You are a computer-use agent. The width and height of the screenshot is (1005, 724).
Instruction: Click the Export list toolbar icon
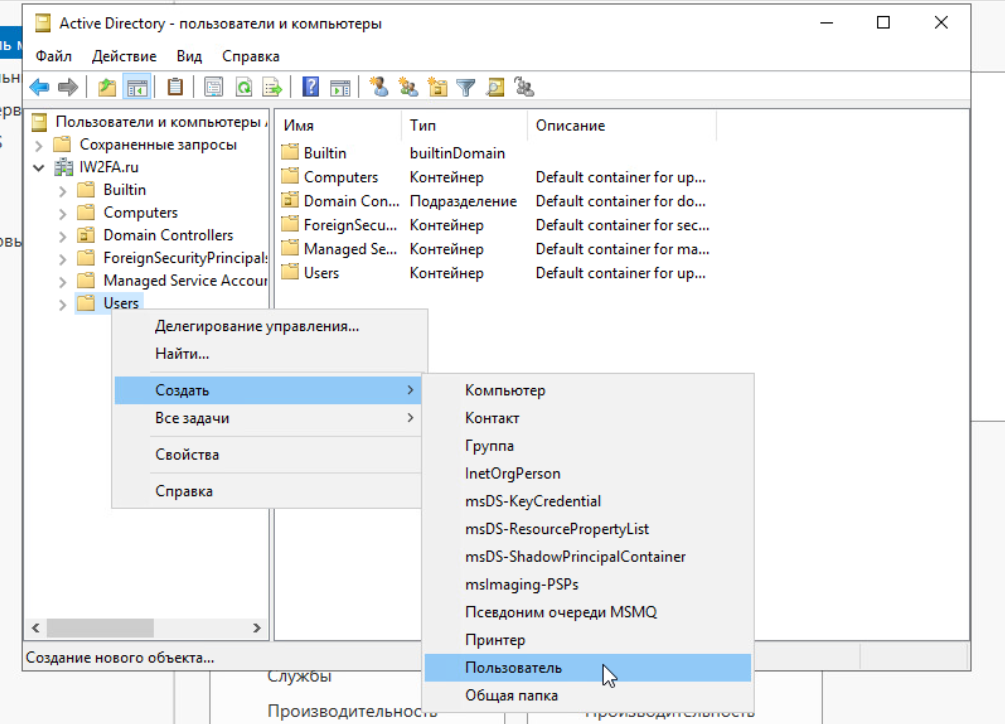pyautogui.click(x=271, y=87)
